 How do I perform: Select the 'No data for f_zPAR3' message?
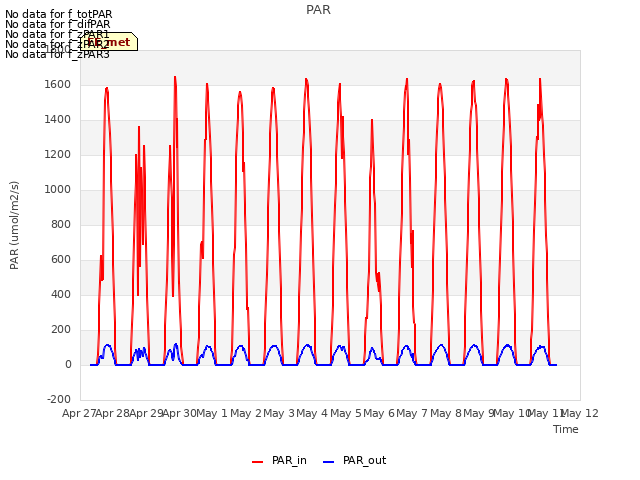pos(57,54)
